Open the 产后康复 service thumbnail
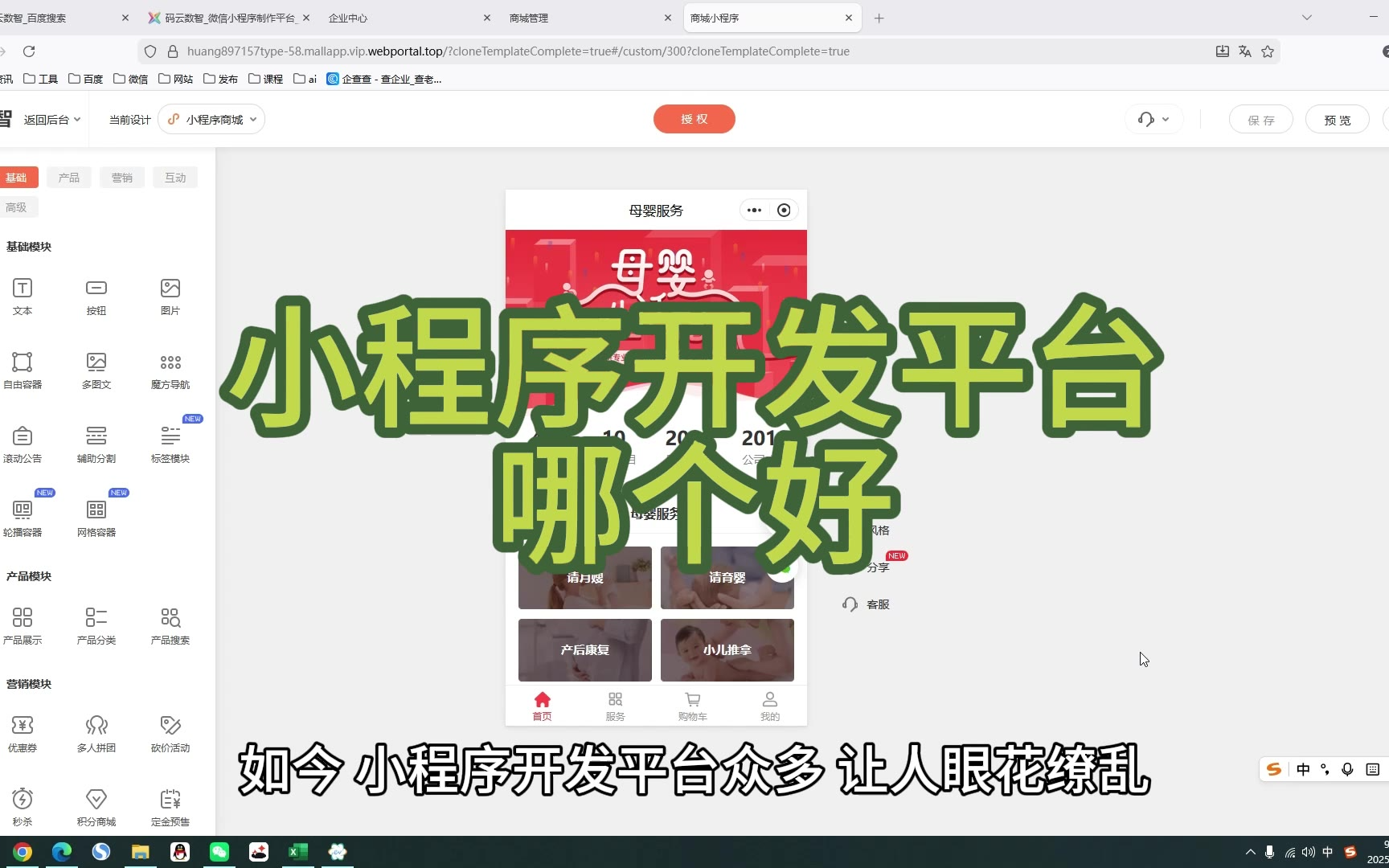The width and height of the screenshot is (1389, 868). [x=585, y=650]
